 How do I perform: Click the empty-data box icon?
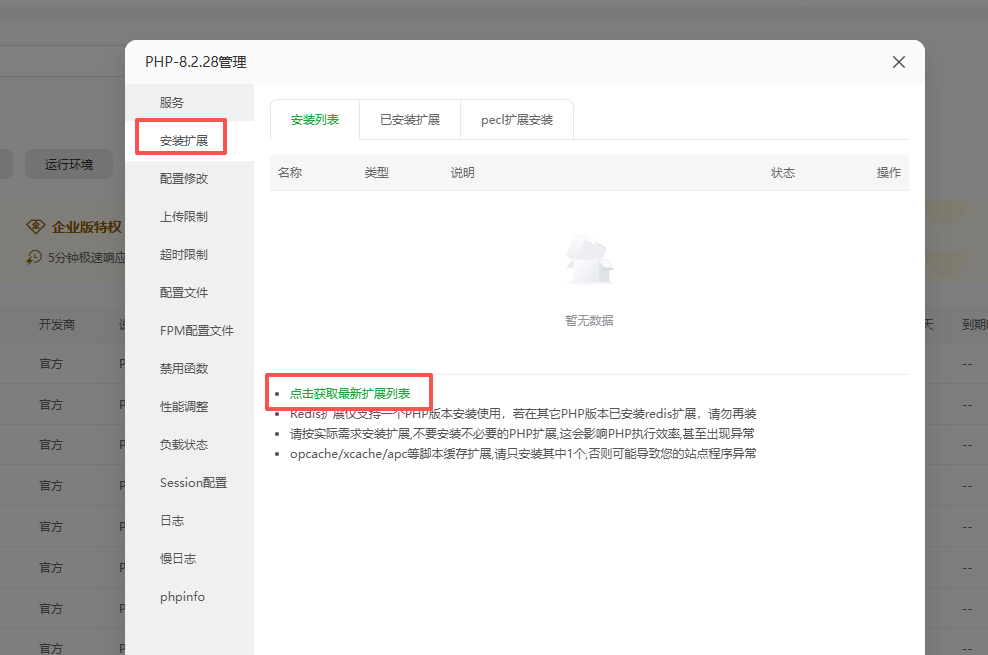click(x=589, y=261)
